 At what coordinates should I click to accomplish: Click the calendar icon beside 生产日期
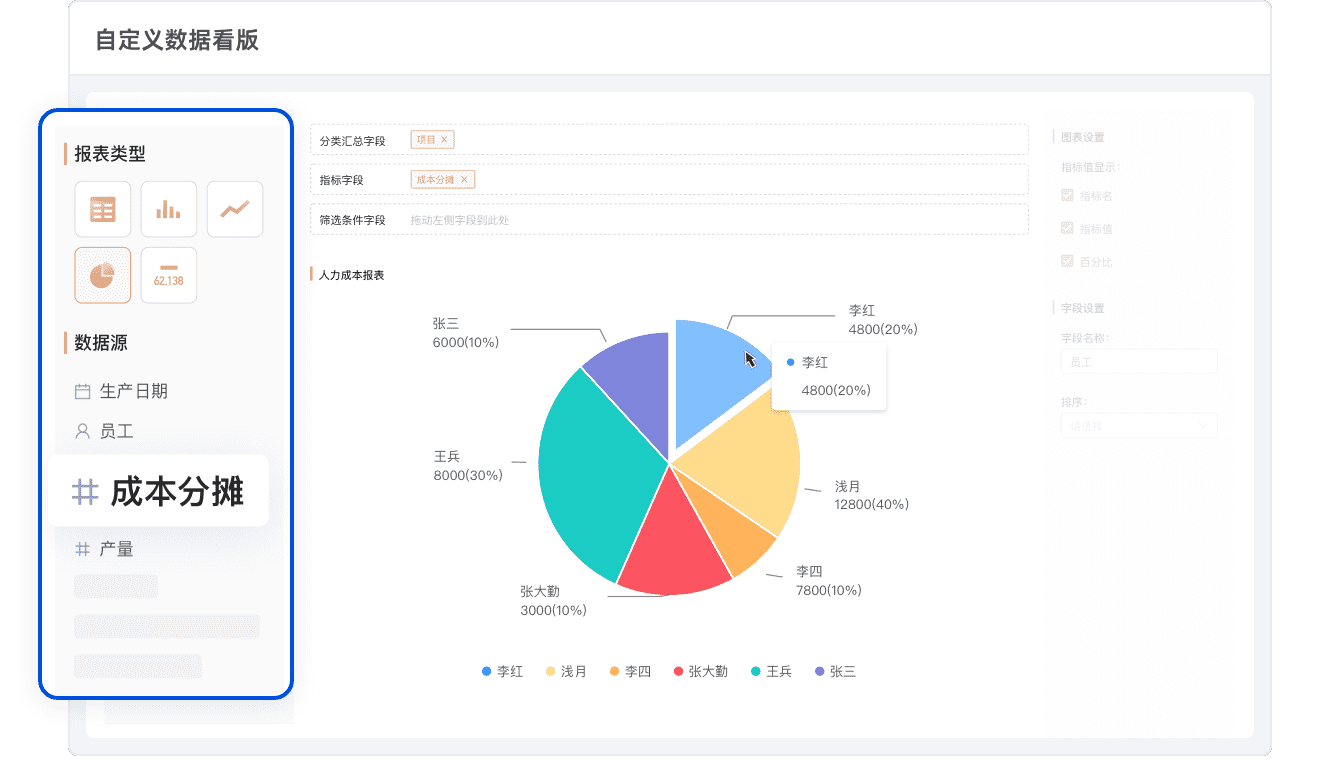pos(83,392)
